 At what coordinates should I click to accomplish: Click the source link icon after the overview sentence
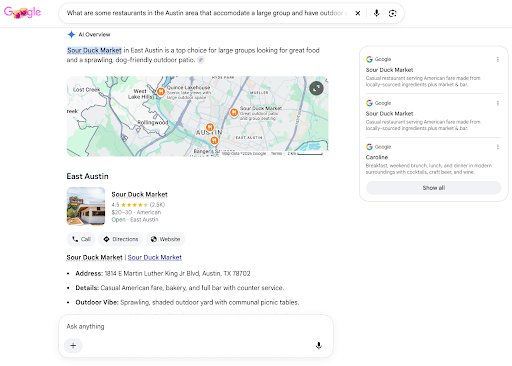201,60
